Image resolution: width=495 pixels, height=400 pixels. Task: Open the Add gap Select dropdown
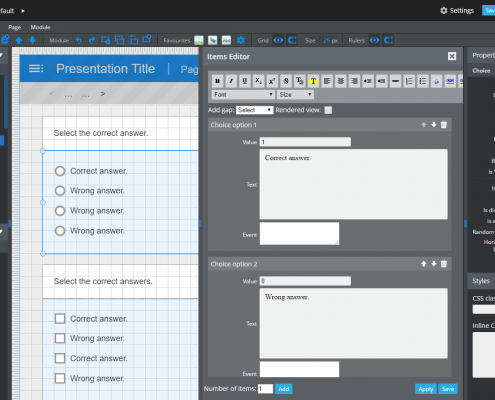click(x=255, y=110)
